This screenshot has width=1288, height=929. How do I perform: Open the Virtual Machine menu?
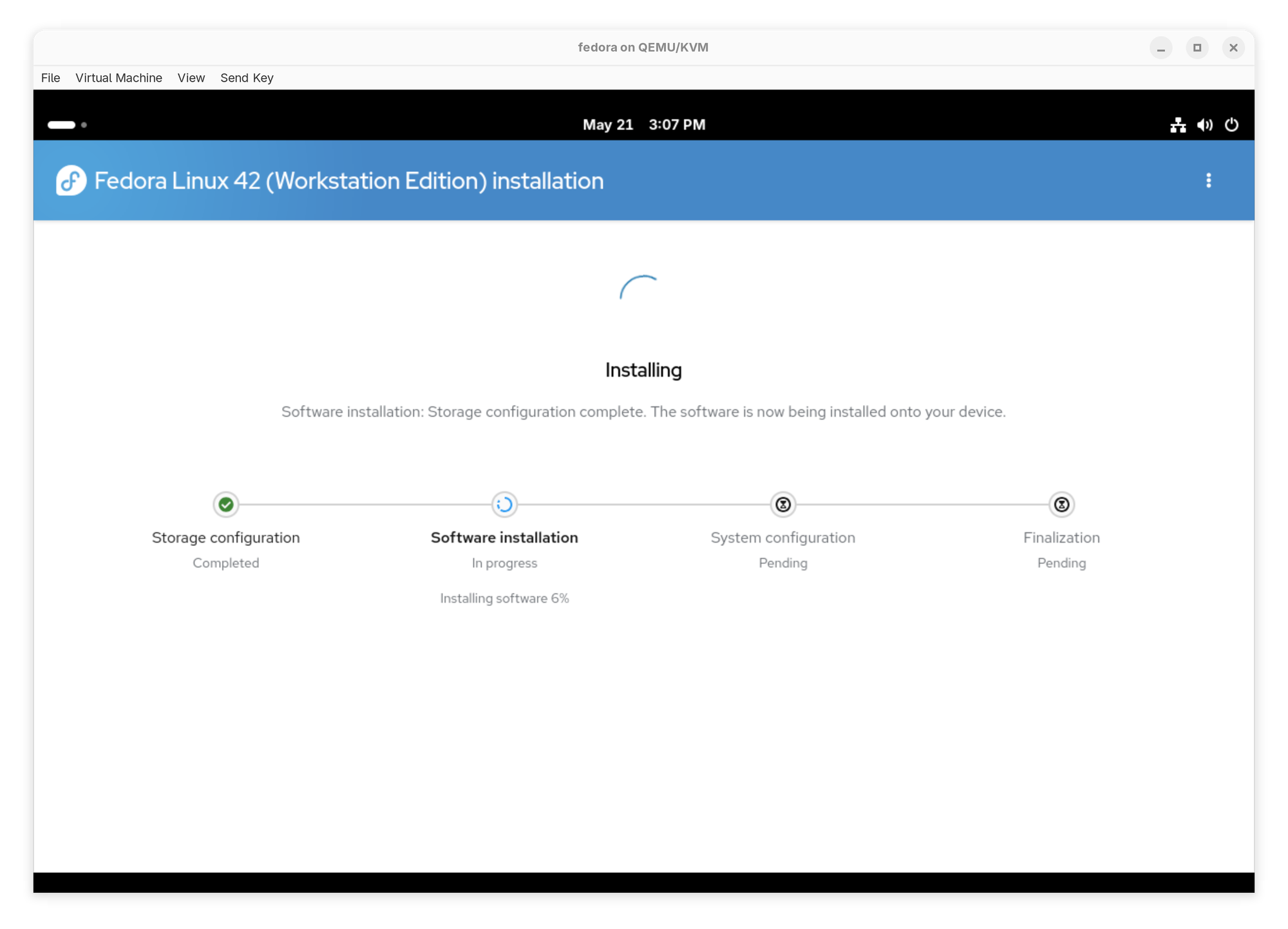point(118,78)
